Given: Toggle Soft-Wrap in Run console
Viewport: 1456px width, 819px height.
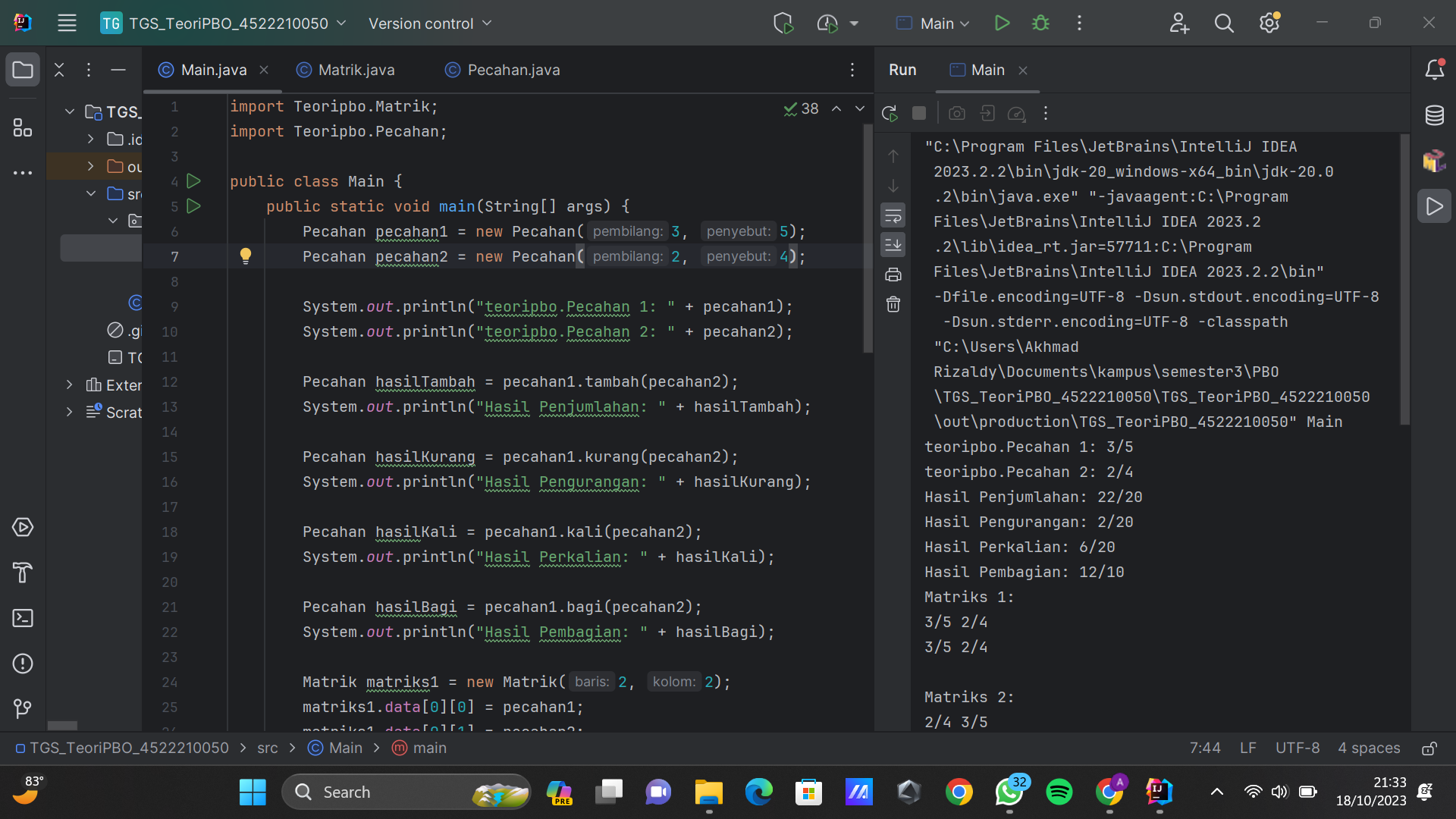Looking at the screenshot, I should click(893, 215).
